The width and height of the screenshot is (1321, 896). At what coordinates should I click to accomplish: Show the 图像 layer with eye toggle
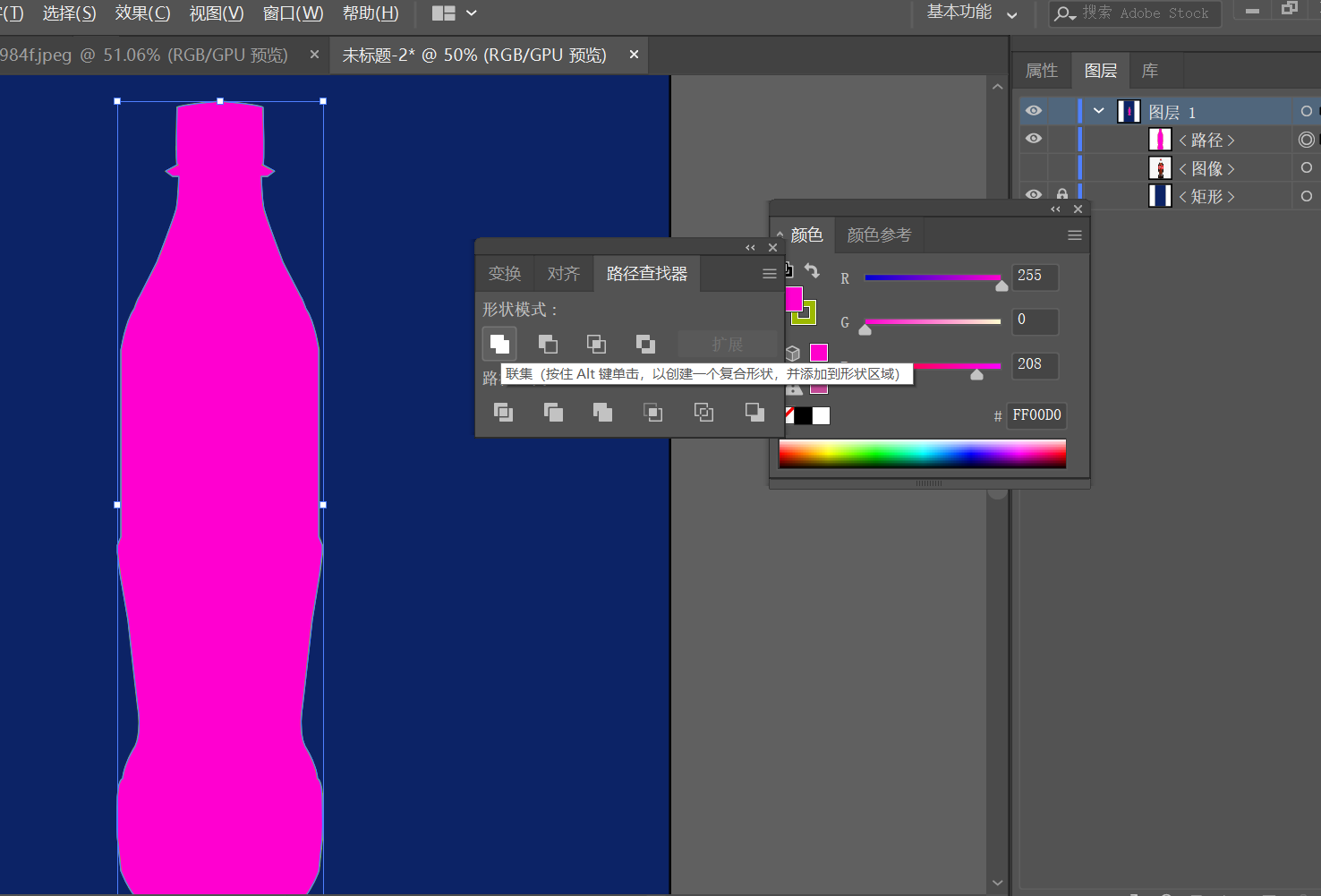pyautogui.click(x=1034, y=167)
